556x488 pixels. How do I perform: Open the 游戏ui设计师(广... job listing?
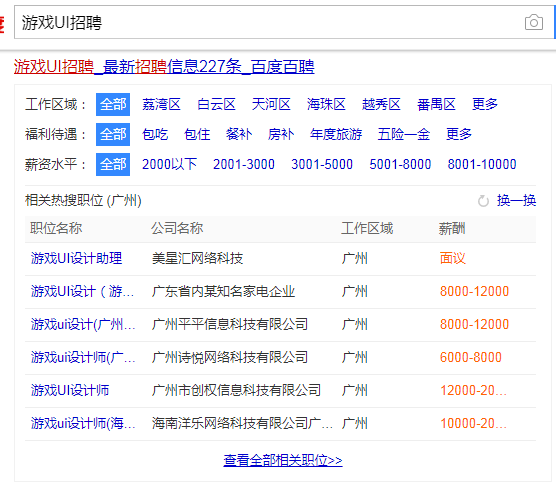[x=83, y=357]
